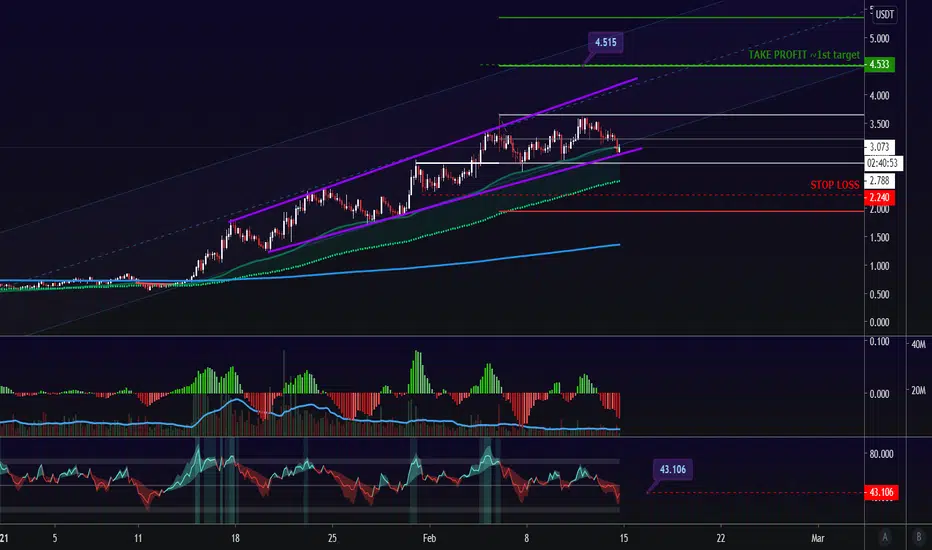Screen dimensions: 932x550
Task: Click the 25 date on time axis
Action: 332,538
